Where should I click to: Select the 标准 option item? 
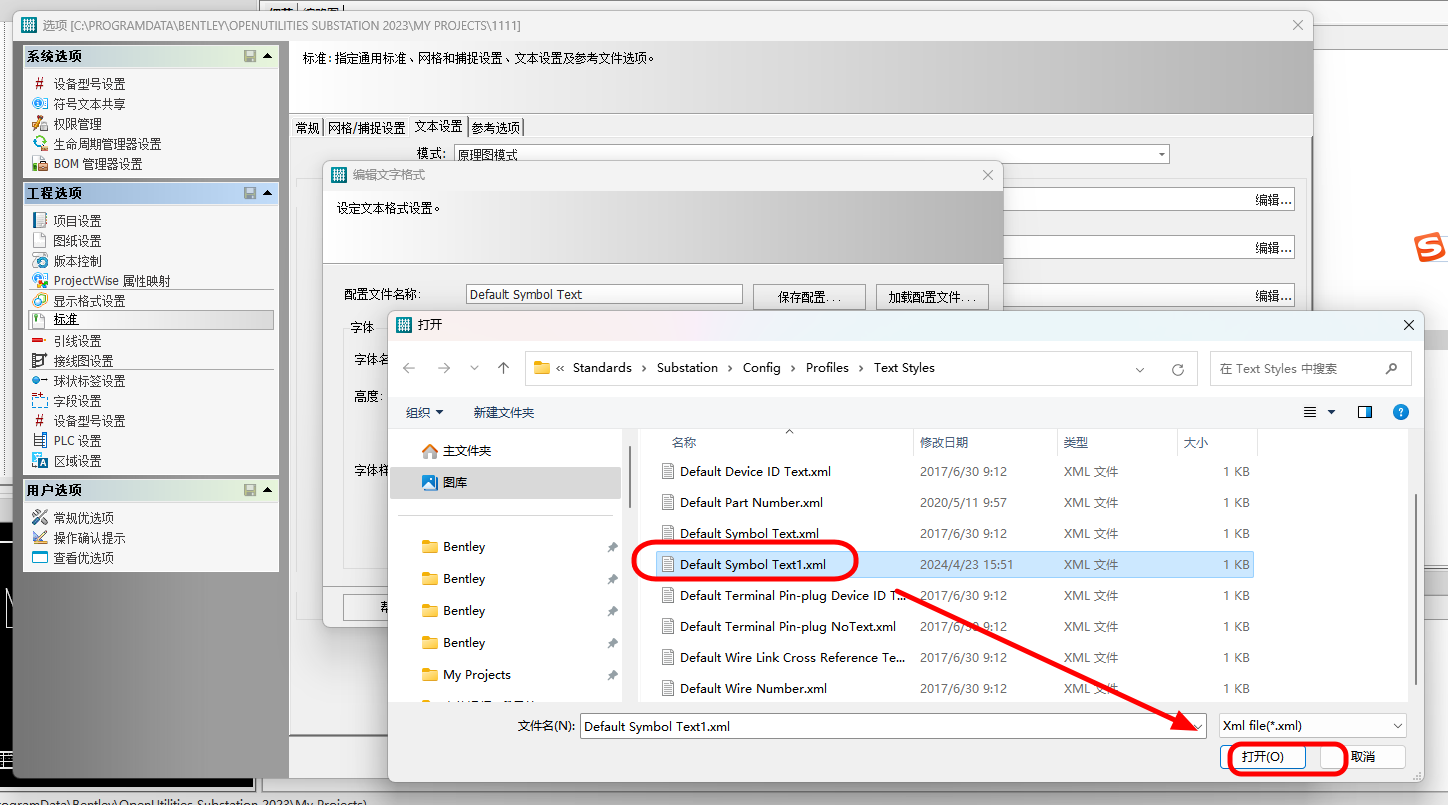pos(150,320)
